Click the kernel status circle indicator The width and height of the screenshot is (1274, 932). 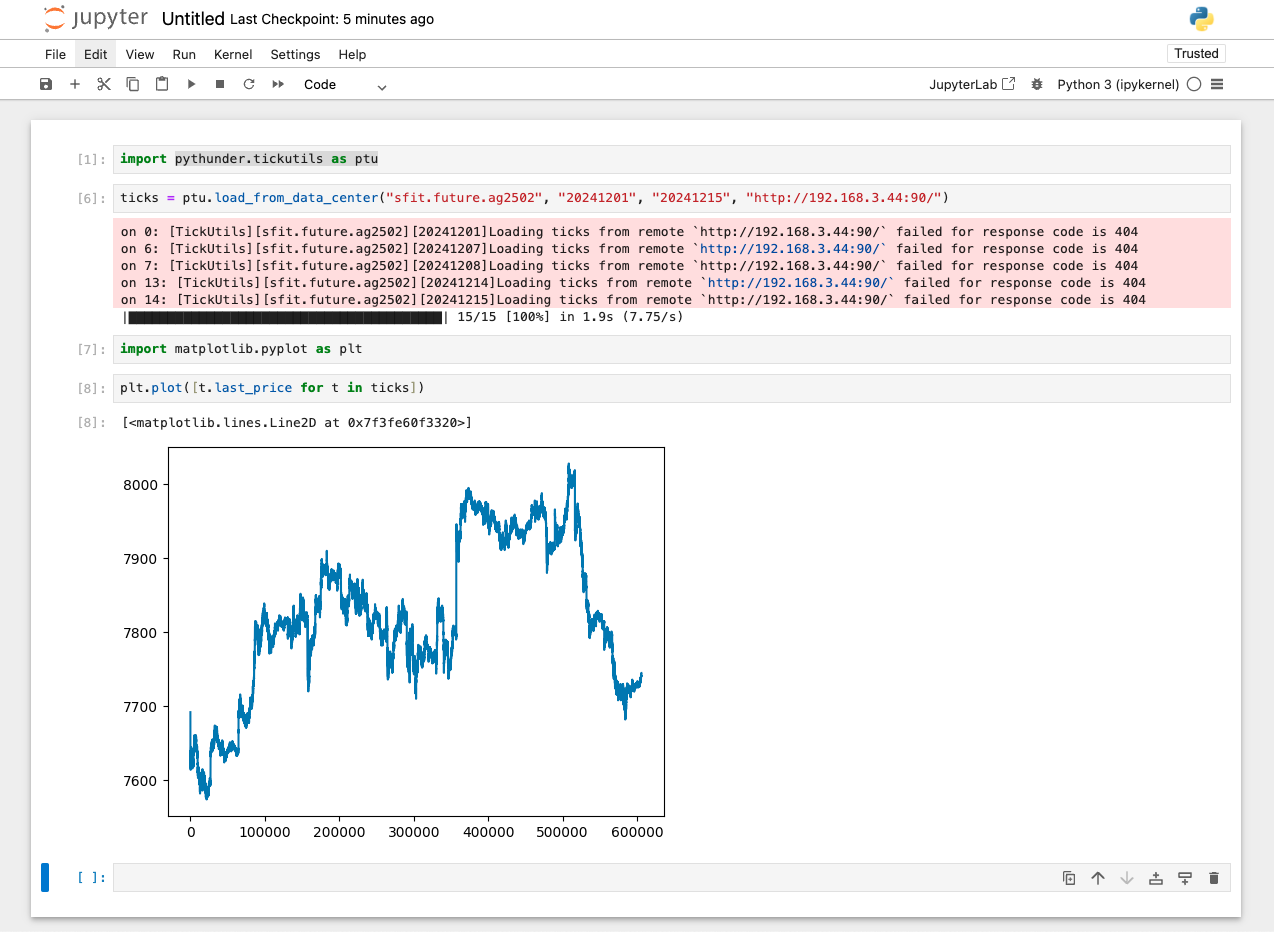click(1193, 85)
